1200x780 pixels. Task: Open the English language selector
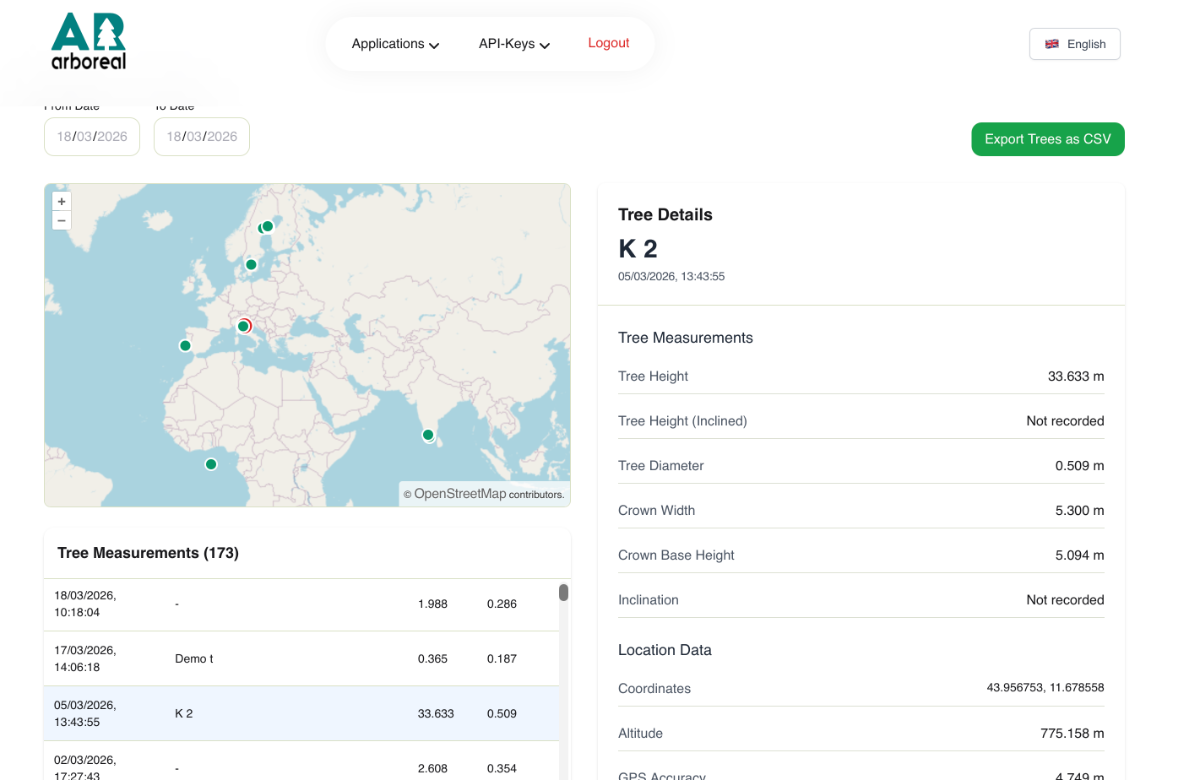point(1075,44)
